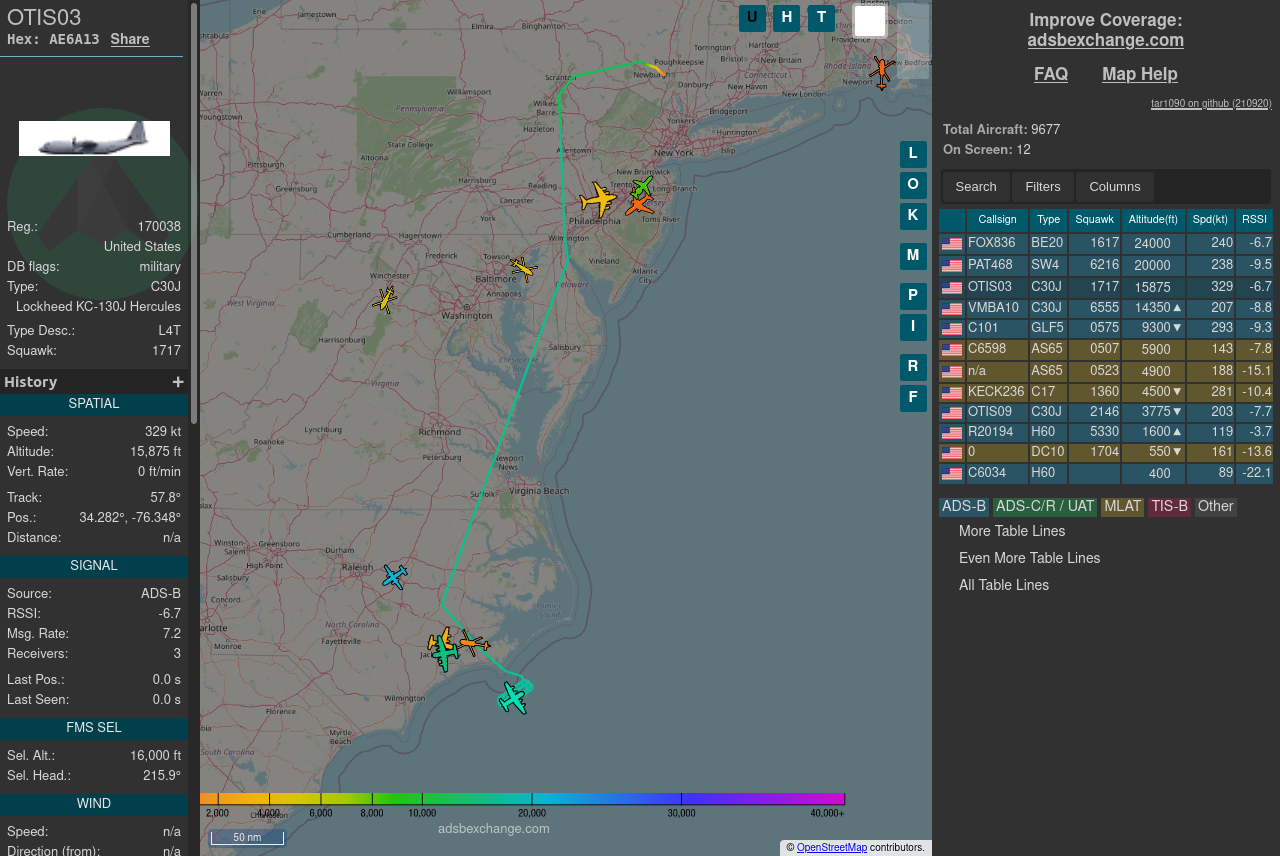Click the KC-130J aircraft photo thumbnail

pyautogui.click(x=94, y=138)
